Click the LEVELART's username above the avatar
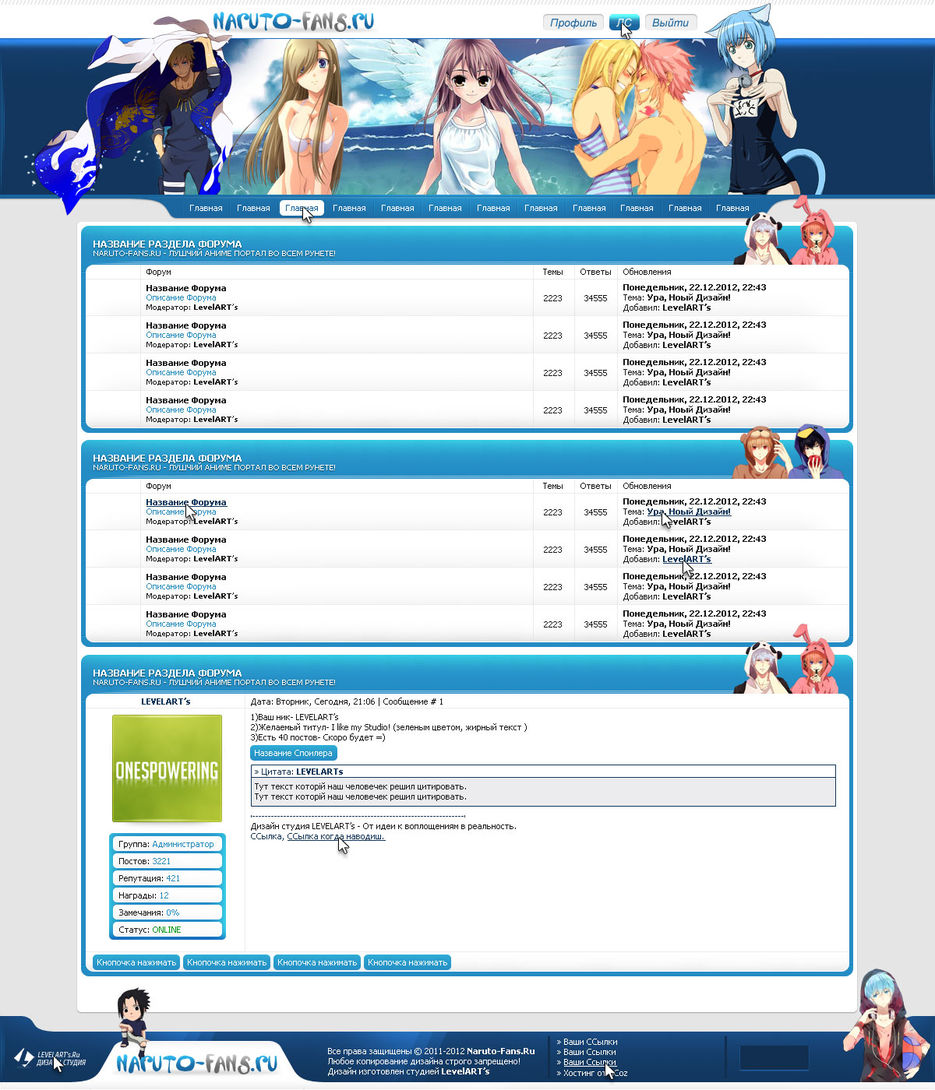 (x=165, y=701)
